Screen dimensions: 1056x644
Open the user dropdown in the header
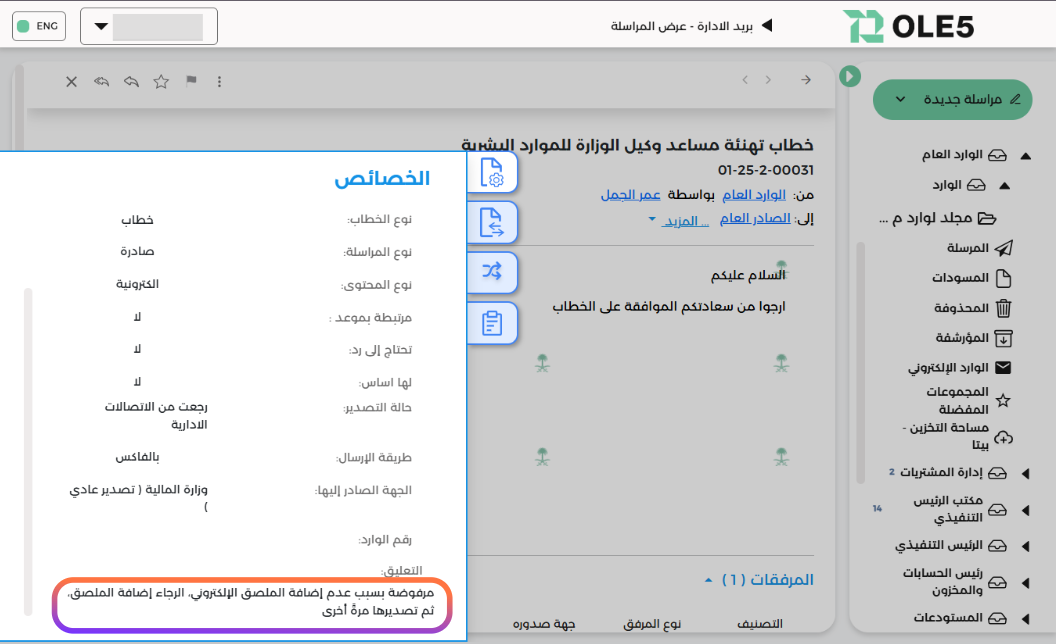click(x=149, y=26)
